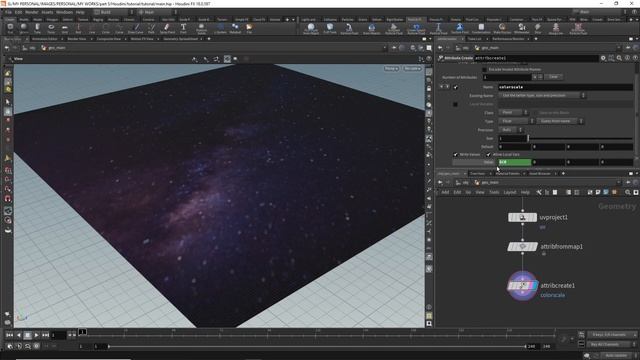Toggle the enable checkbox beside Name field
This screenshot has height=360, width=640.
coord(456,87)
